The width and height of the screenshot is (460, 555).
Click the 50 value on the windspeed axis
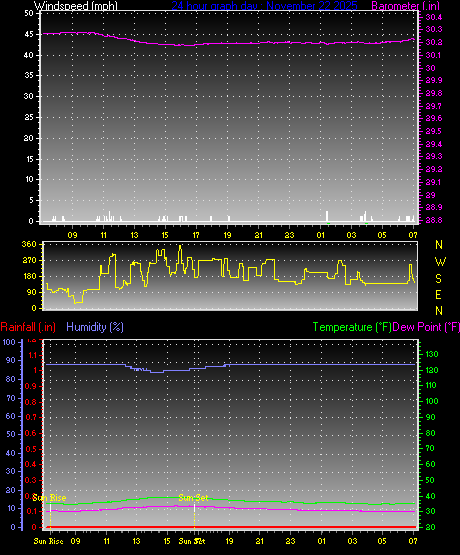pyautogui.click(x=29, y=13)
